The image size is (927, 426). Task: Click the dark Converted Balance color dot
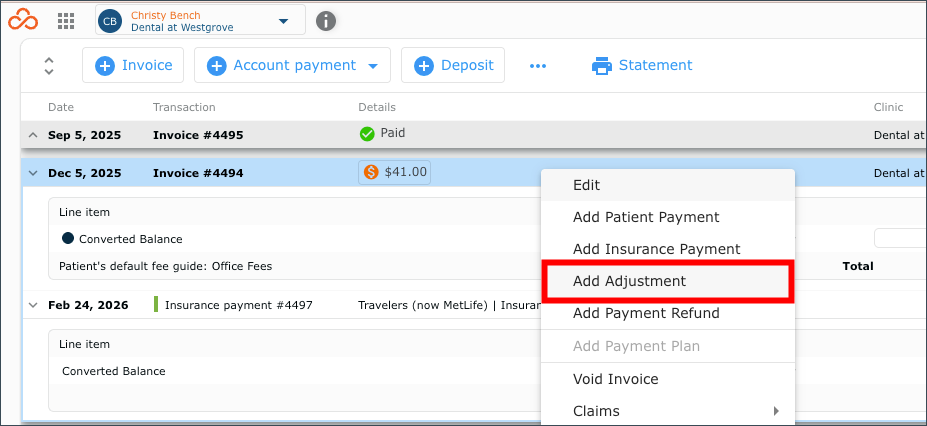click(x=68, y=239)
